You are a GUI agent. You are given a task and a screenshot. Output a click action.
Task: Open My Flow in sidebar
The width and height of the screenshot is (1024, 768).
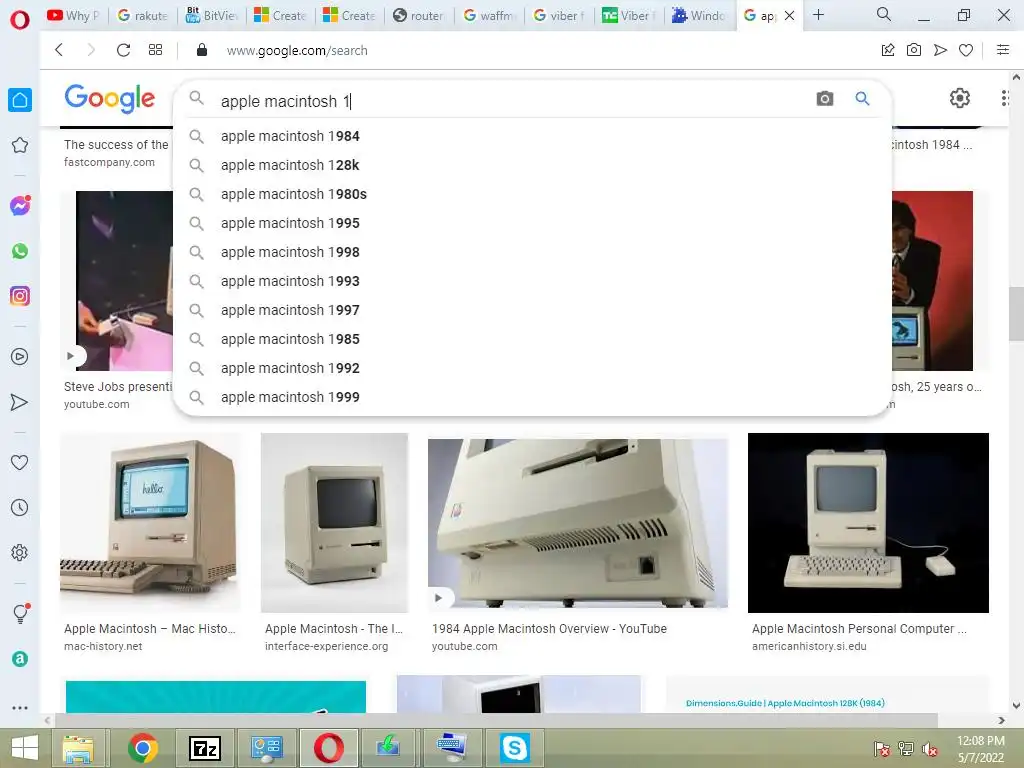click(20, 402)
